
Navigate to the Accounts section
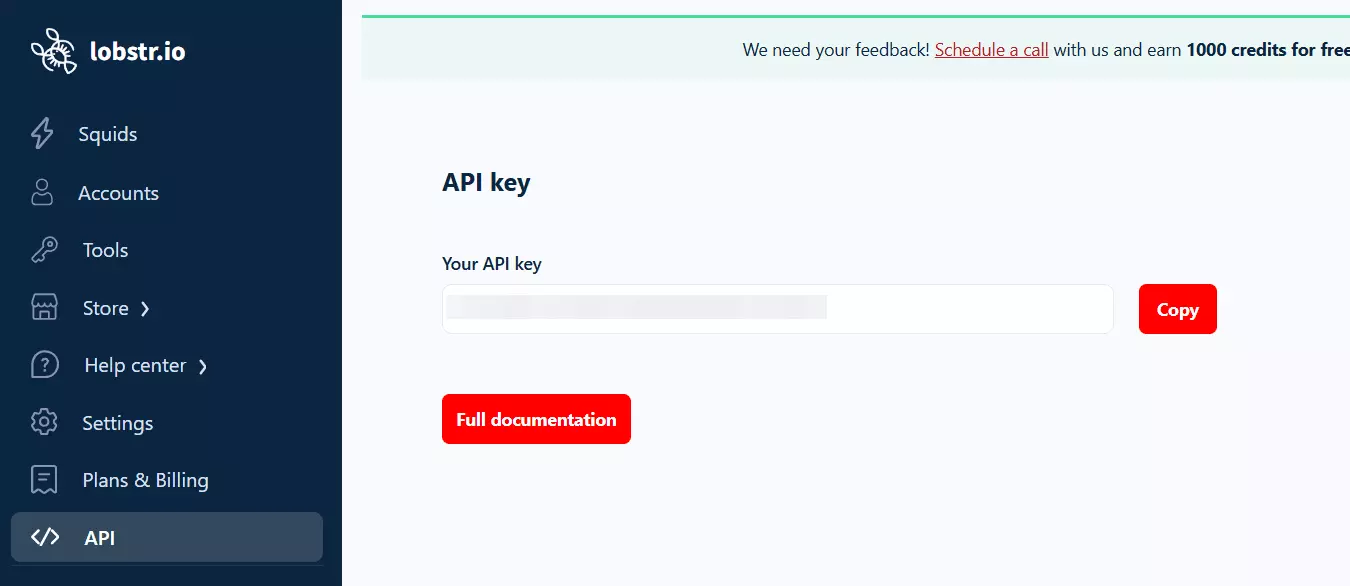118,192
